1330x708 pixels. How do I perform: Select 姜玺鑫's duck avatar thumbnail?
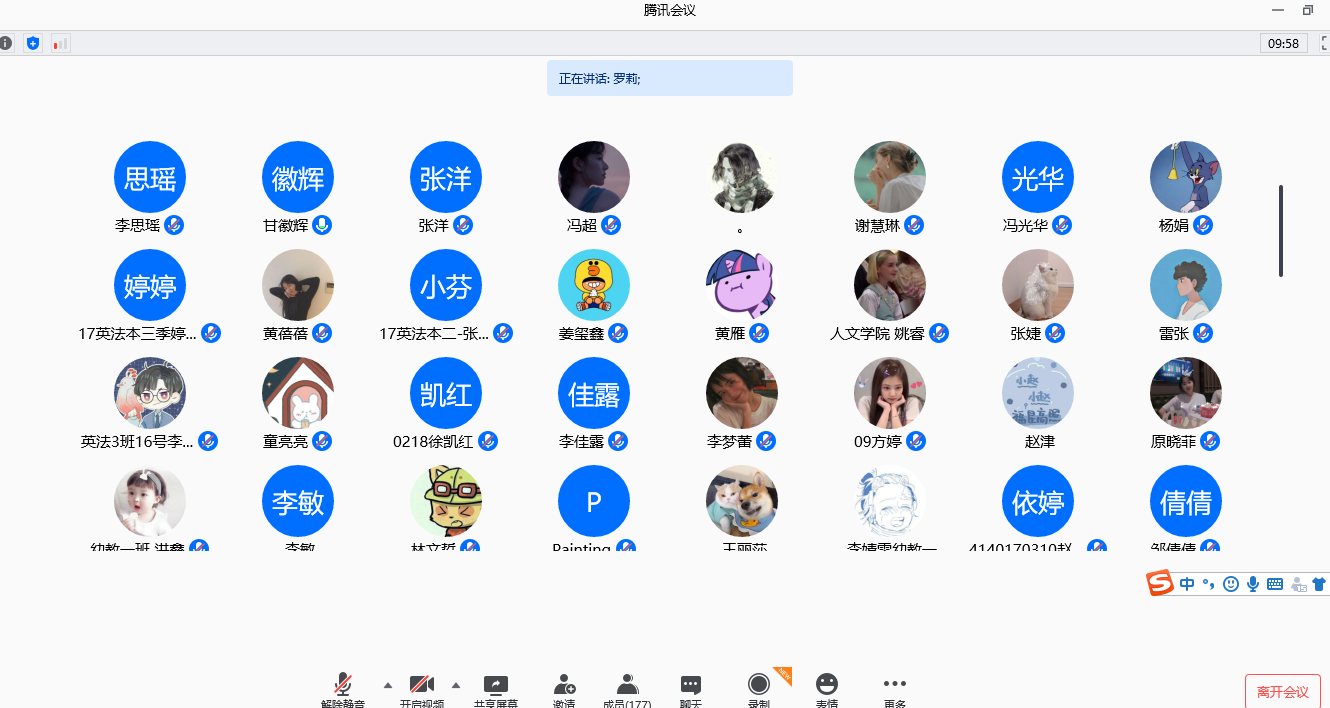coord(594,286)
